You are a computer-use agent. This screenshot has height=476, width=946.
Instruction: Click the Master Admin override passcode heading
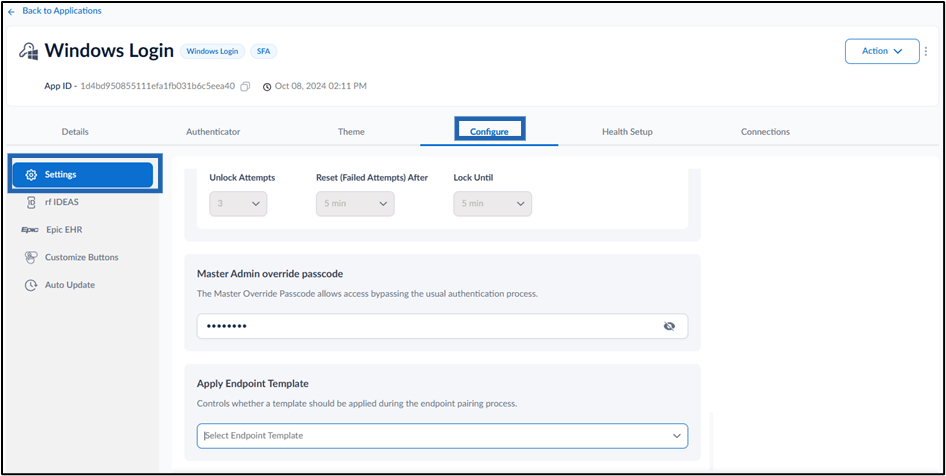coord(270,273)
